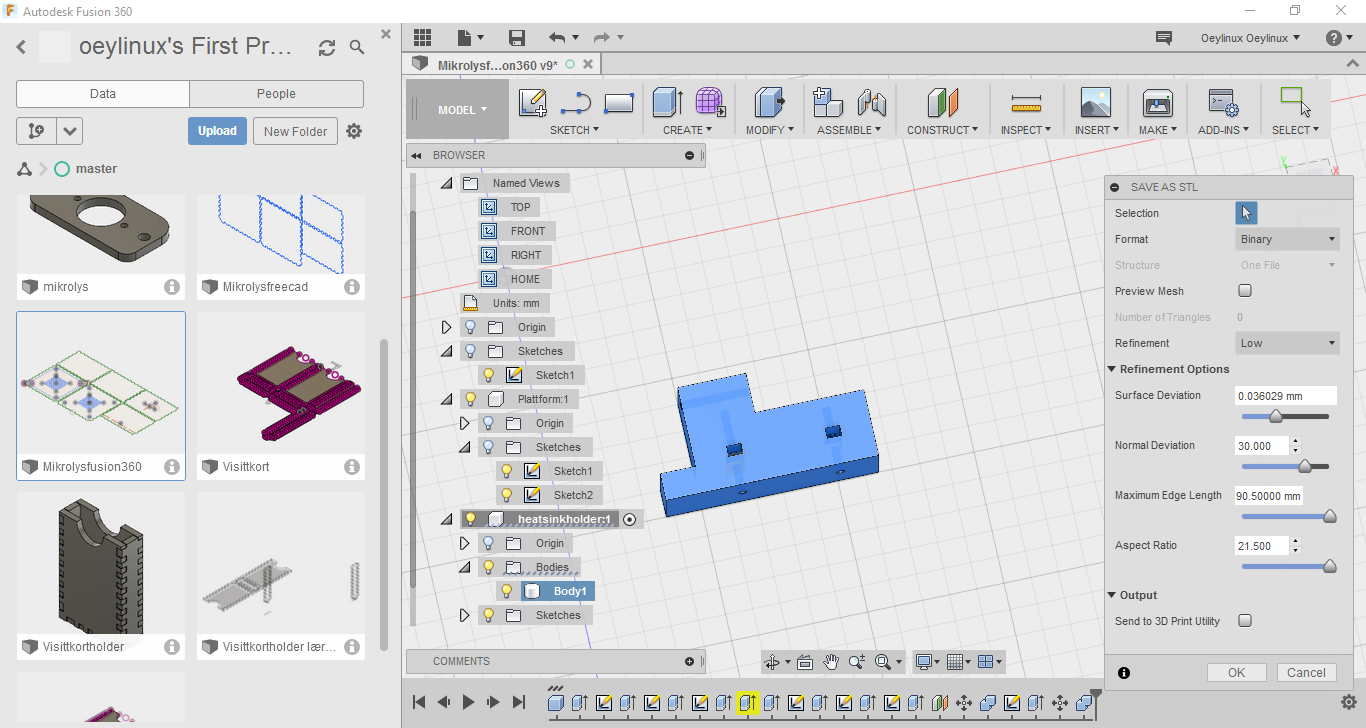Click the Surface Deviation value field
This screenshot has height=728, width=1366.
1286,395
